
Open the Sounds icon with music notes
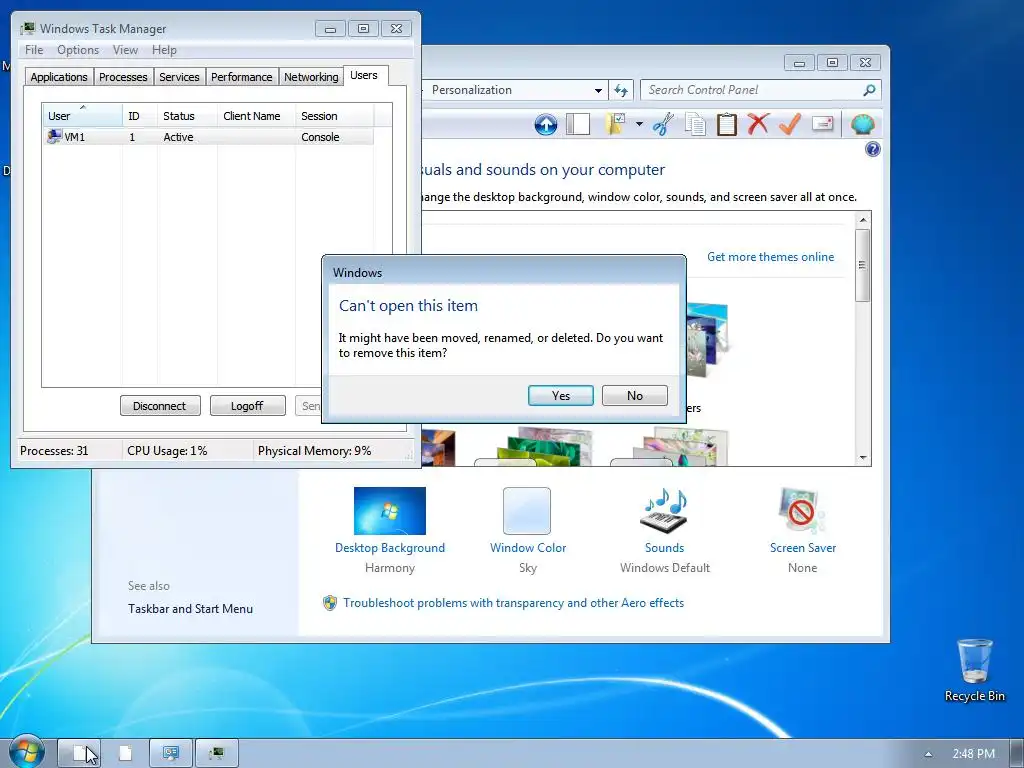(665, 510)
